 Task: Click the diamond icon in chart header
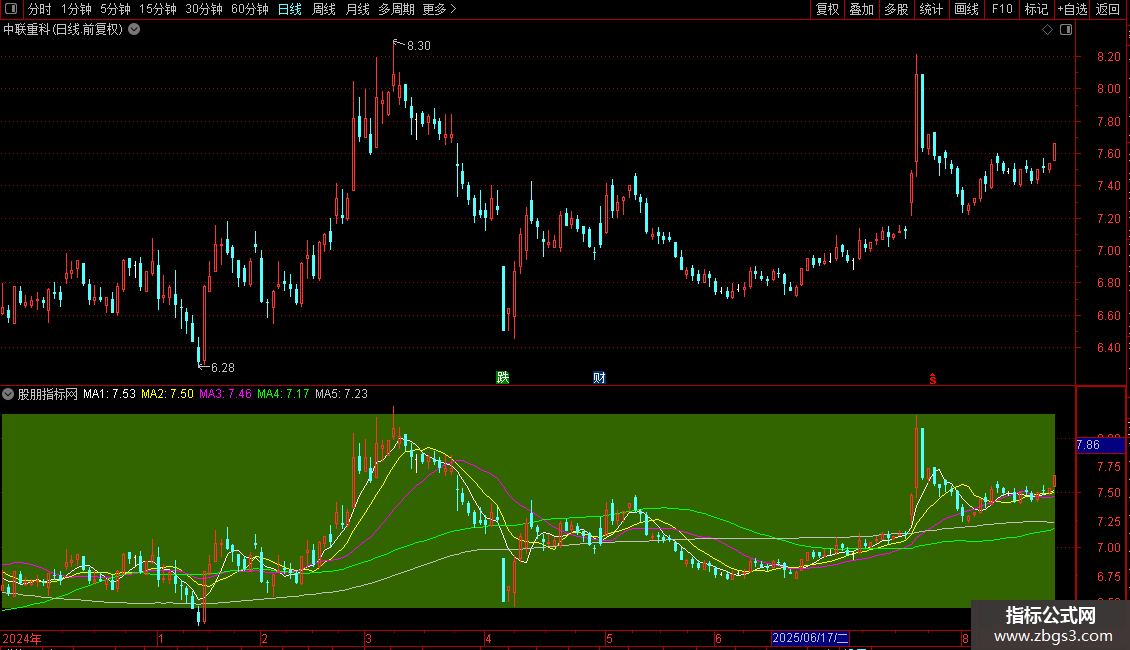(1048, 30)
